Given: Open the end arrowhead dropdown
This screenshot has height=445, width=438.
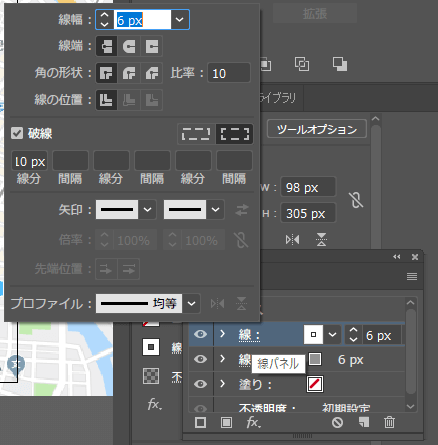Looking at the screenshot, I should coord(215,210).
